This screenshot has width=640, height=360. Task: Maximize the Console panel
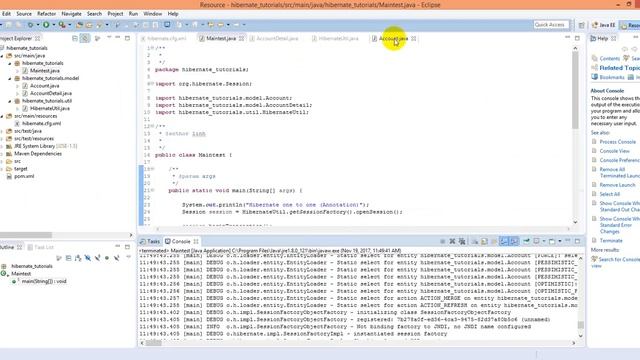(577, 241)
